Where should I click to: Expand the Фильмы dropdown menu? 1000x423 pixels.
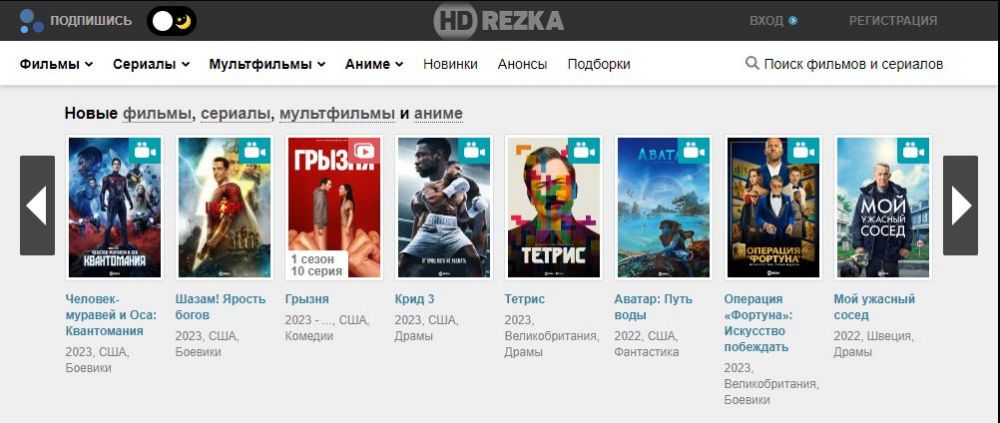coord(56,64)
